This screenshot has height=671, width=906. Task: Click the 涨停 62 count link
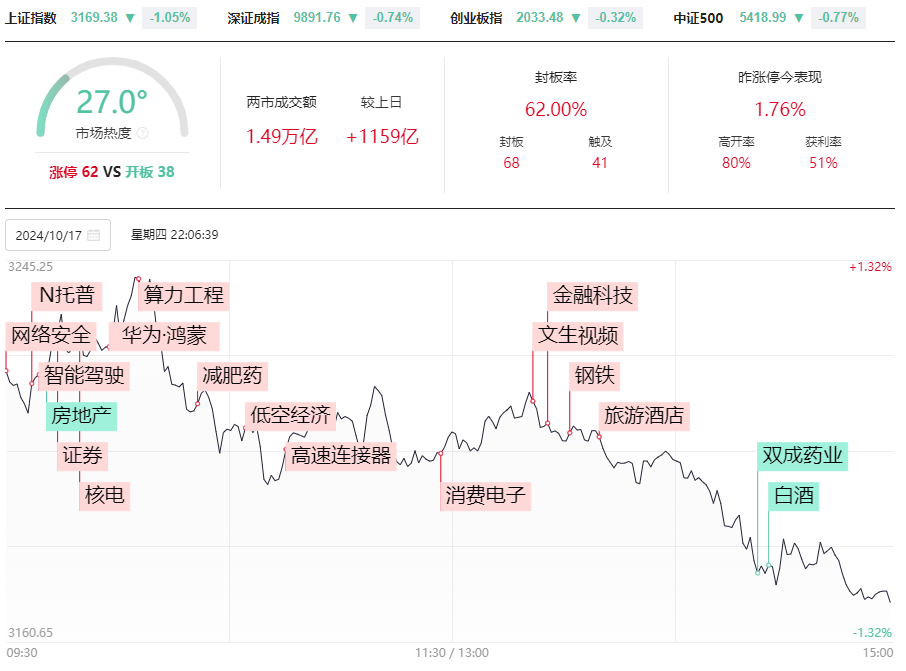coord(73,172)
